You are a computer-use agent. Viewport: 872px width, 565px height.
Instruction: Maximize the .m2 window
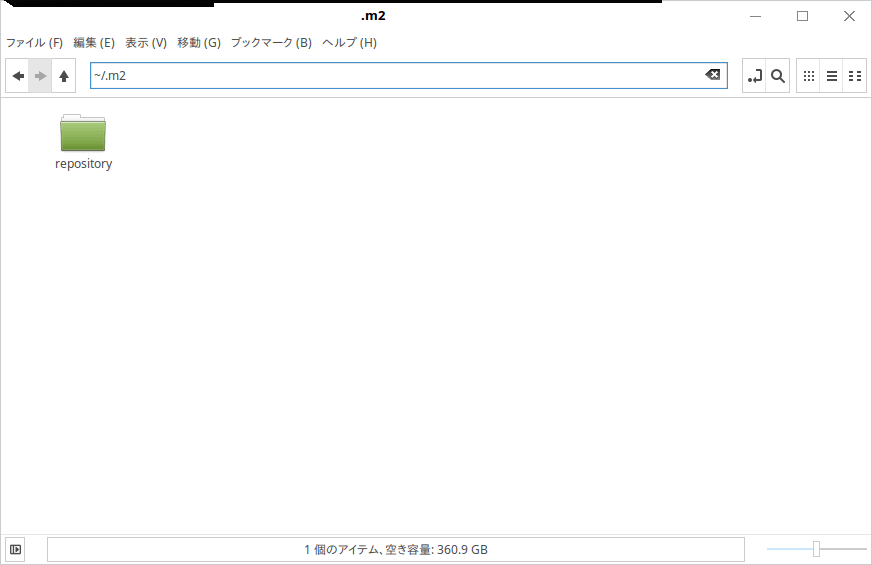click(x=802, y=16)
